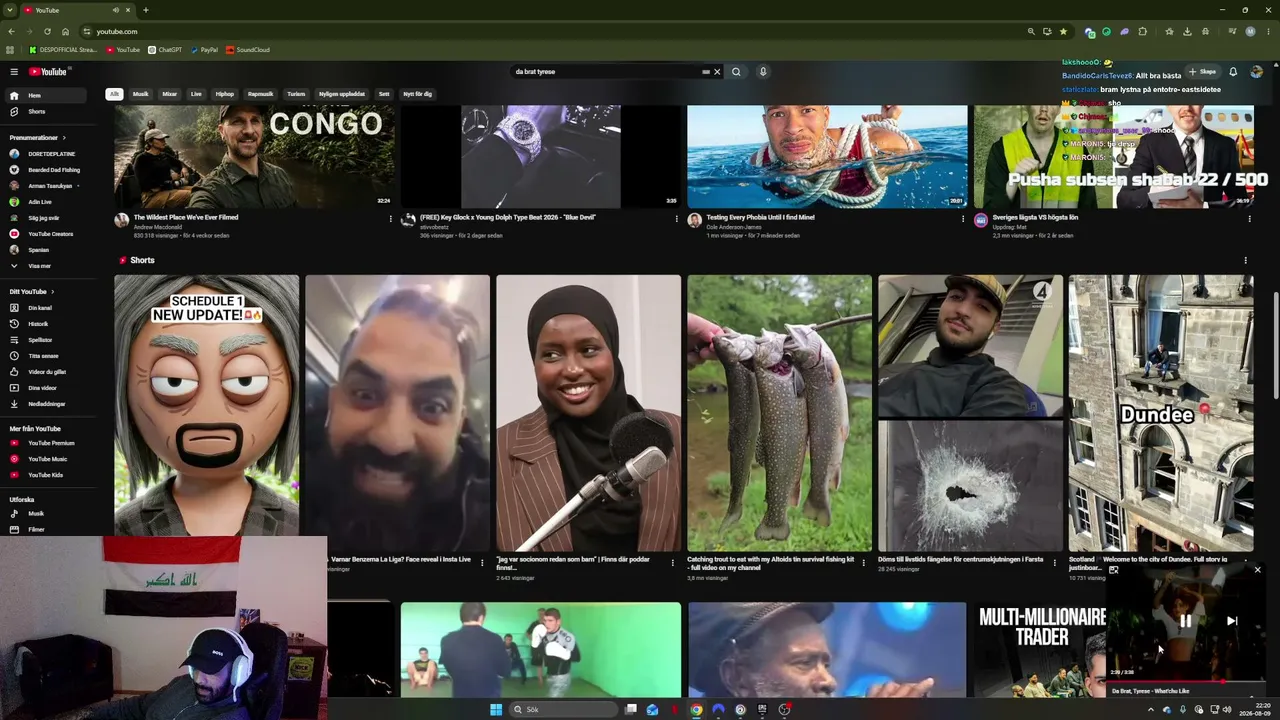The image size is (1280, 720).
Task: Click the search magnifier button
Action: pyautogui.click(x=736, y=72)
